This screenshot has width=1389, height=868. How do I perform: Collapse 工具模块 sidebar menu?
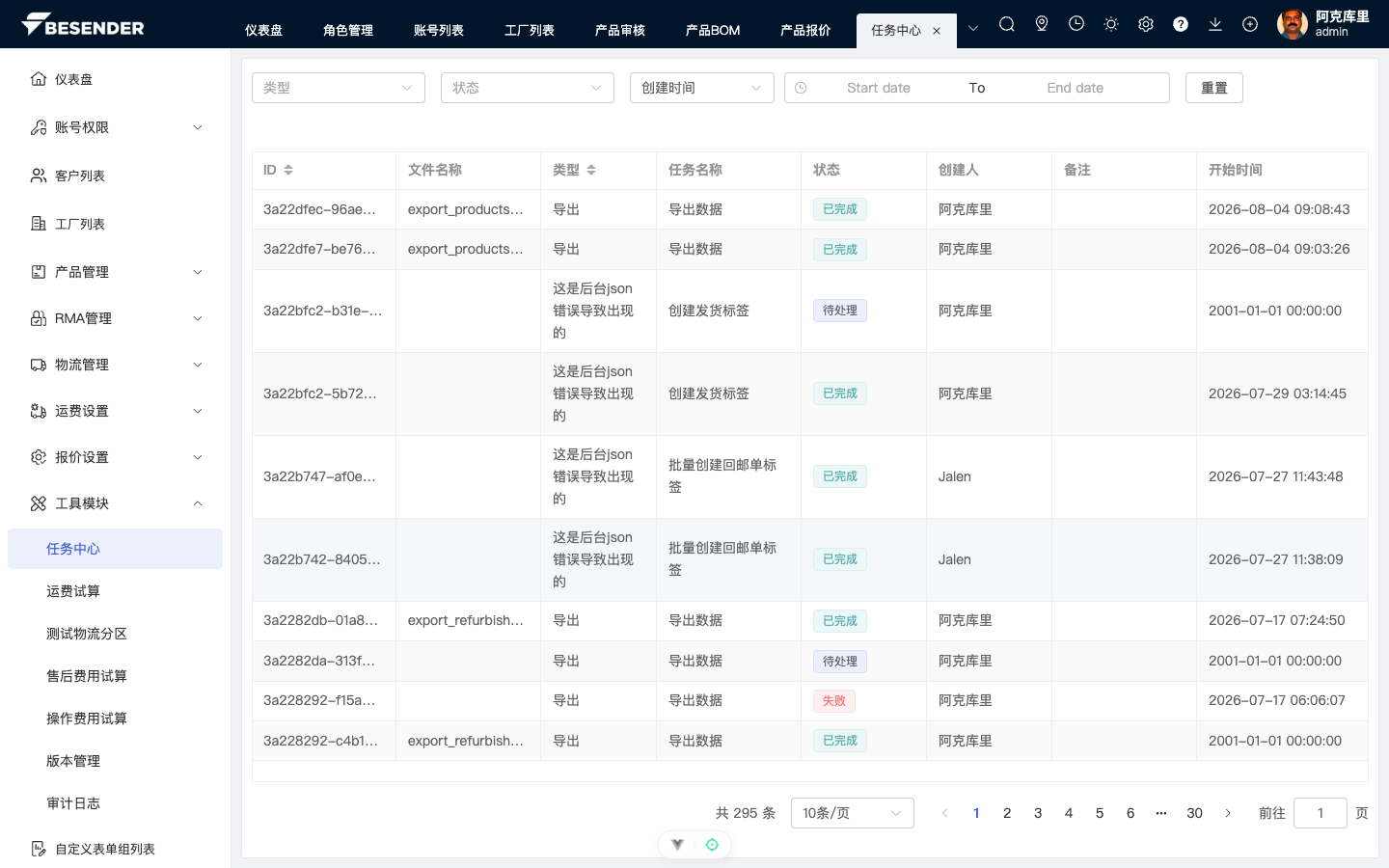pos(116,503)
